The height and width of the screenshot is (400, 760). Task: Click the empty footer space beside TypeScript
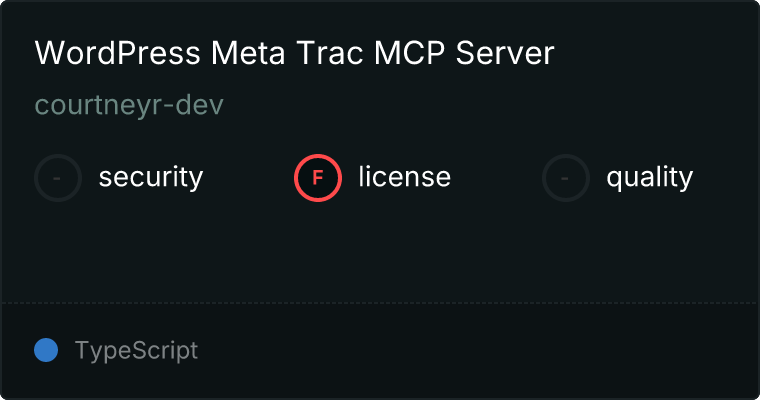click(x=477, y=351)
